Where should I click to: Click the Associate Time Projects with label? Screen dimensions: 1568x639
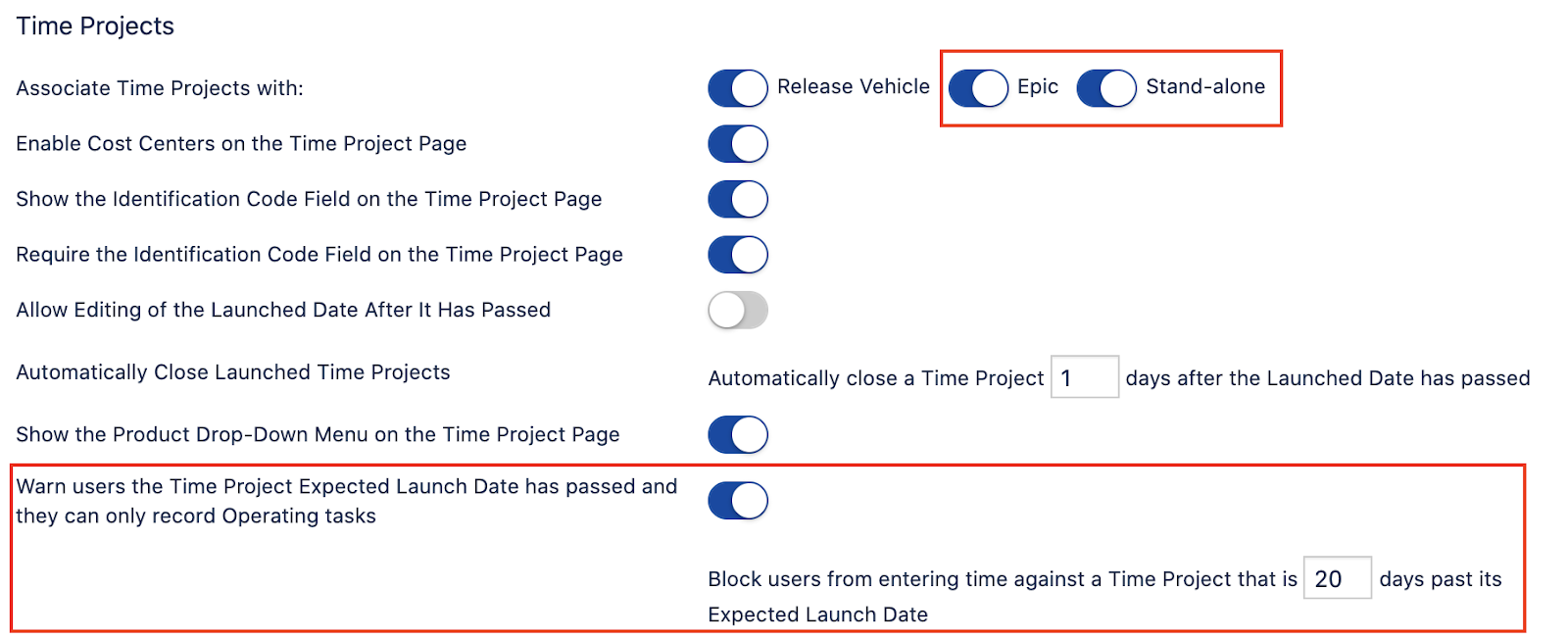click(160, 88)
